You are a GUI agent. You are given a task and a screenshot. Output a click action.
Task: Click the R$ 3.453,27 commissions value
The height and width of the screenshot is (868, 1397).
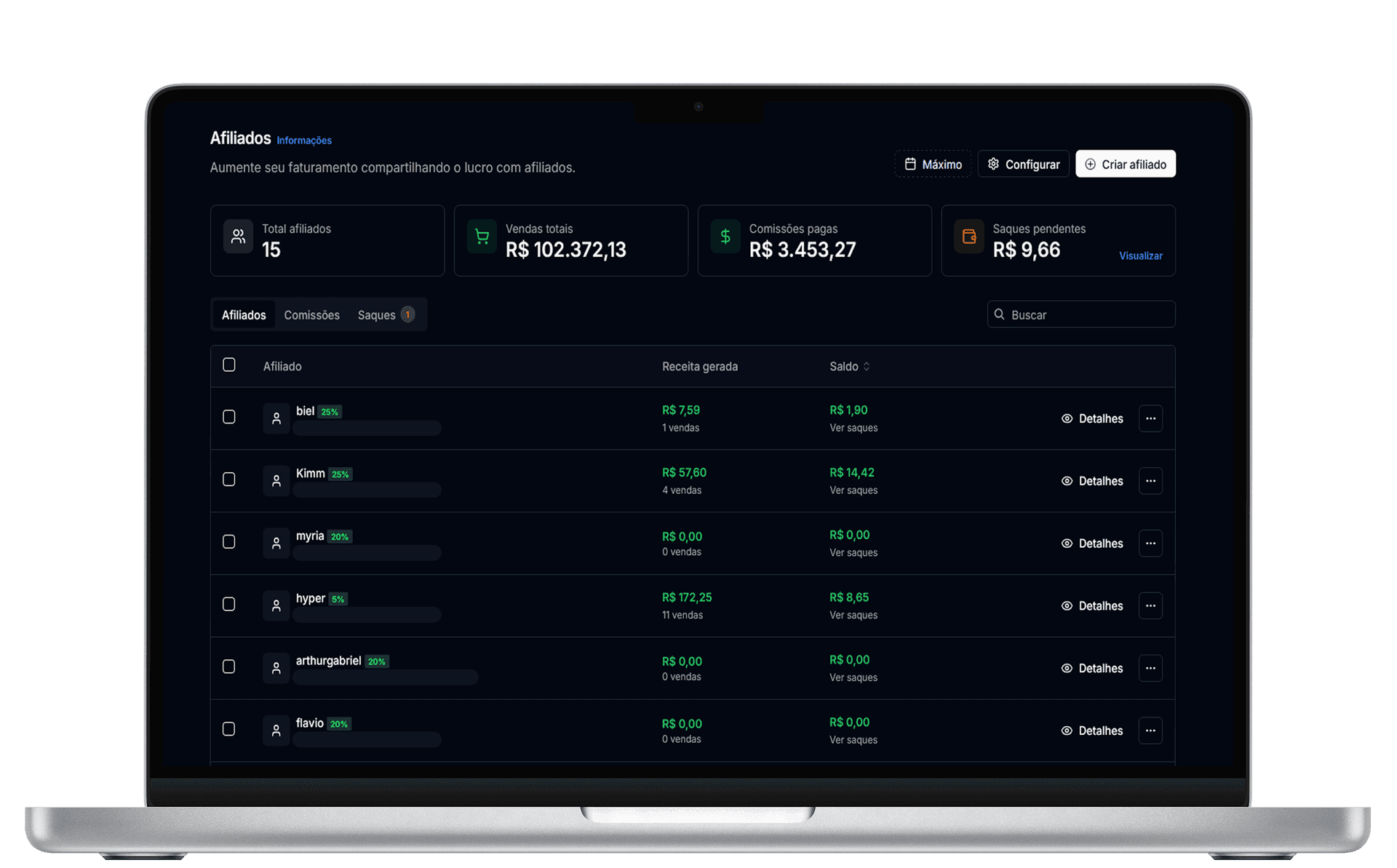pyautogui.click(x=803, y=250)
